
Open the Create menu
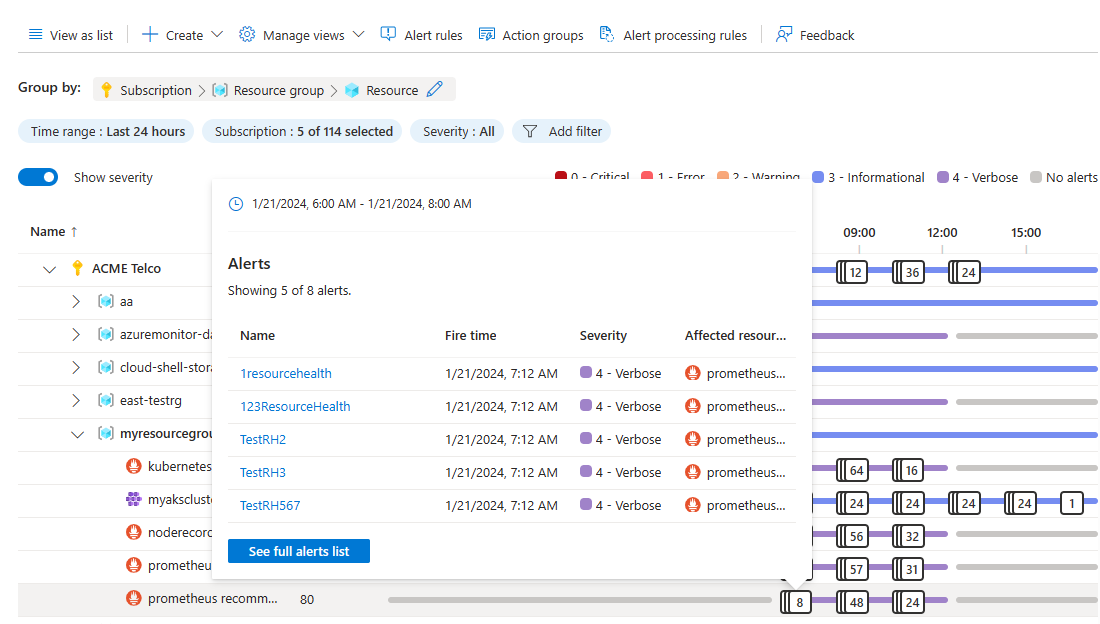(181, 33)
